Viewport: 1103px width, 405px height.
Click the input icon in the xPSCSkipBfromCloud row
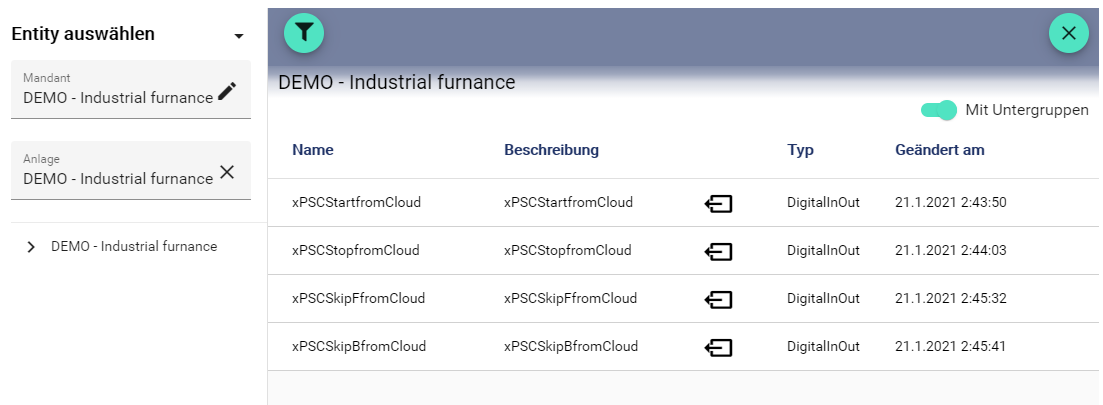coord(718,347)
